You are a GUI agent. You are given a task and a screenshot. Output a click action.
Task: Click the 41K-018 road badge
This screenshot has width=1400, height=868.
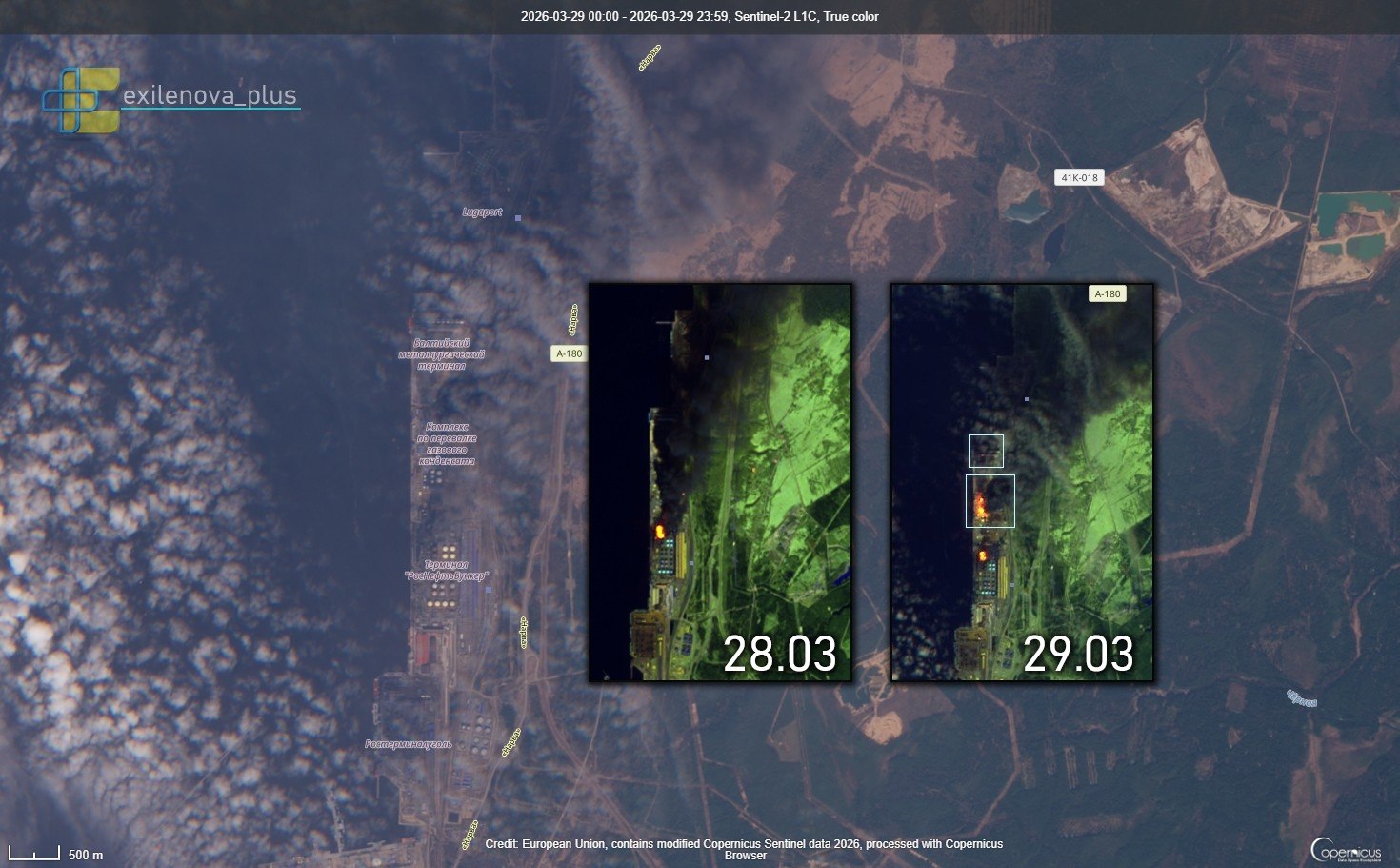(1079, 177)
